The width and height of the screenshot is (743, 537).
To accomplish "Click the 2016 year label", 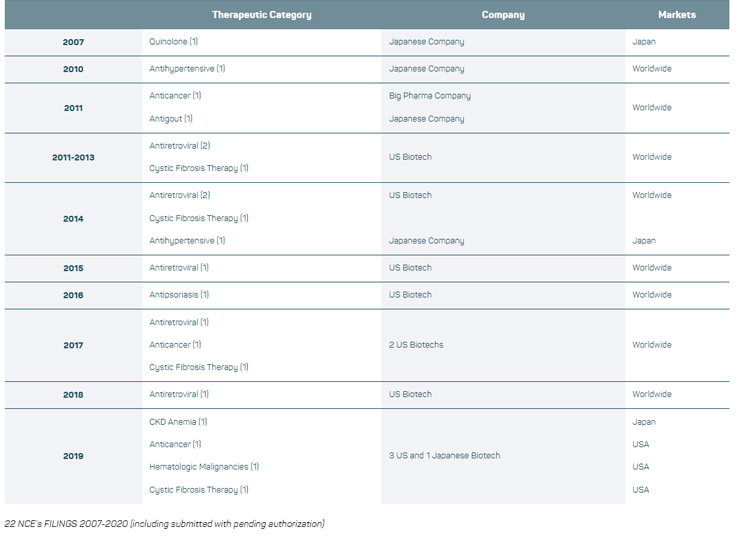I will coord(73,295).
